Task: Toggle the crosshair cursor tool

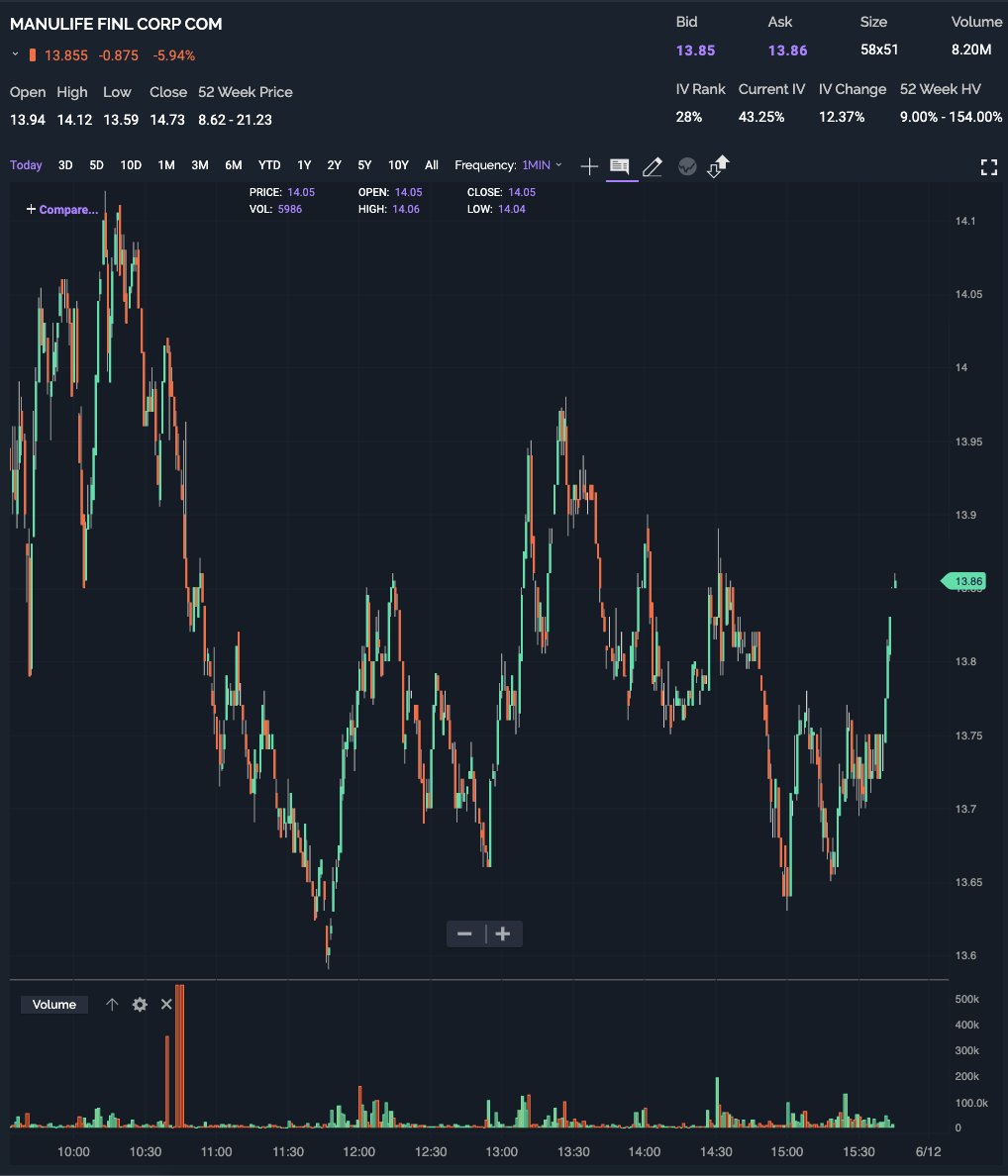Action: (x=589, y=165)
